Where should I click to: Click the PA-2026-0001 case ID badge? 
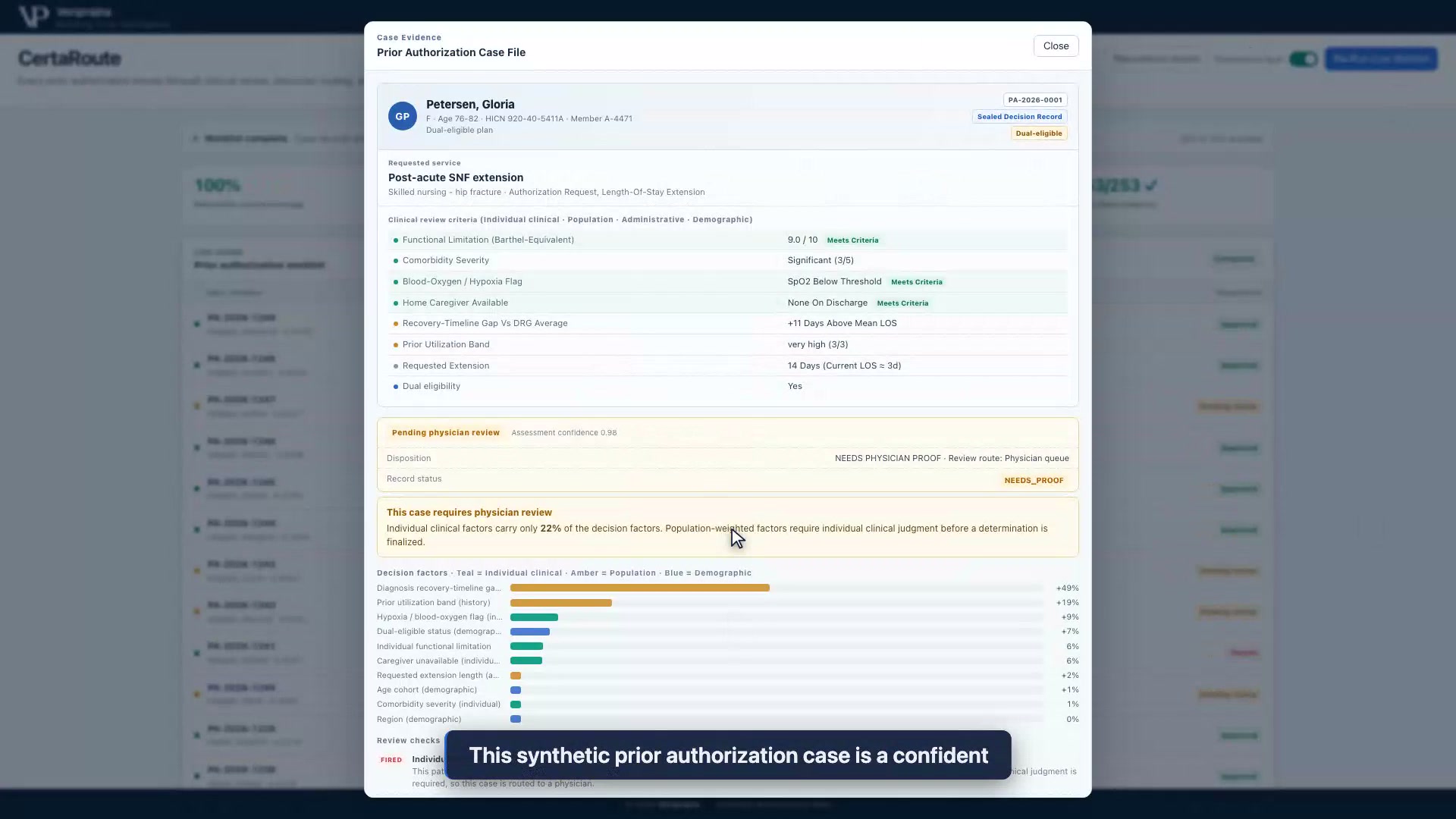(x=1035, y=100)
